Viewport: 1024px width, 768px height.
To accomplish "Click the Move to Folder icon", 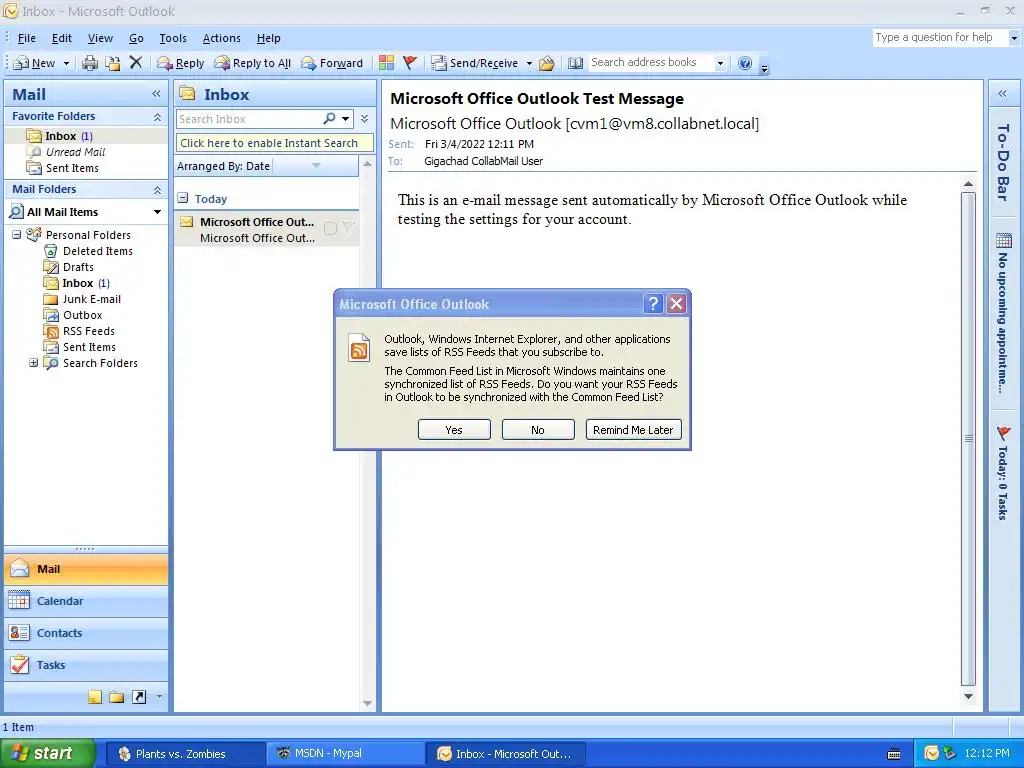I will coord(113,63).
